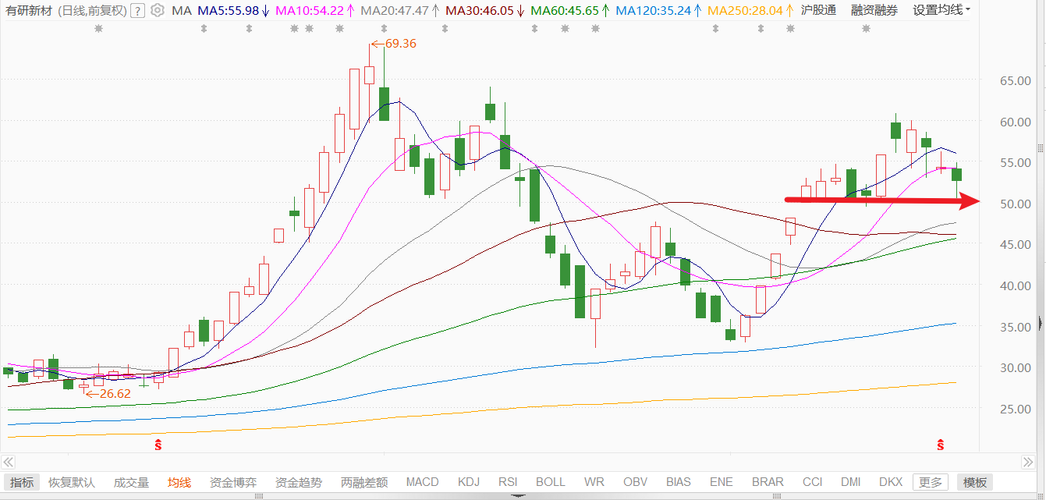Select 恢复默认 in the indicator bar
1046x500 pixels.
(72, 482)
